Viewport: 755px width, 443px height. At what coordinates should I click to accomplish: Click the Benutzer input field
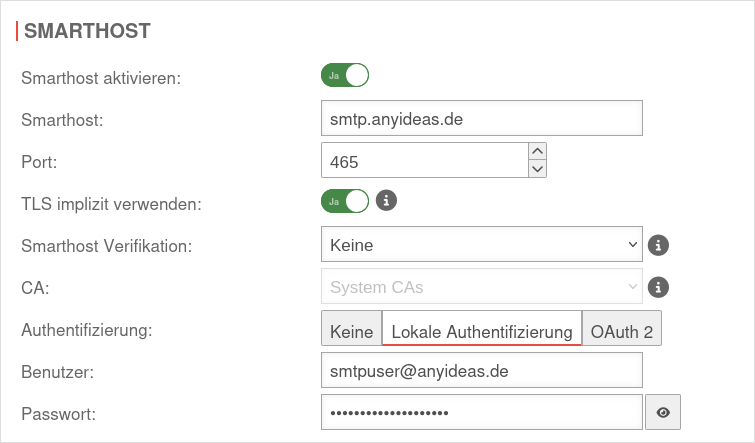[x=481, y=371]
